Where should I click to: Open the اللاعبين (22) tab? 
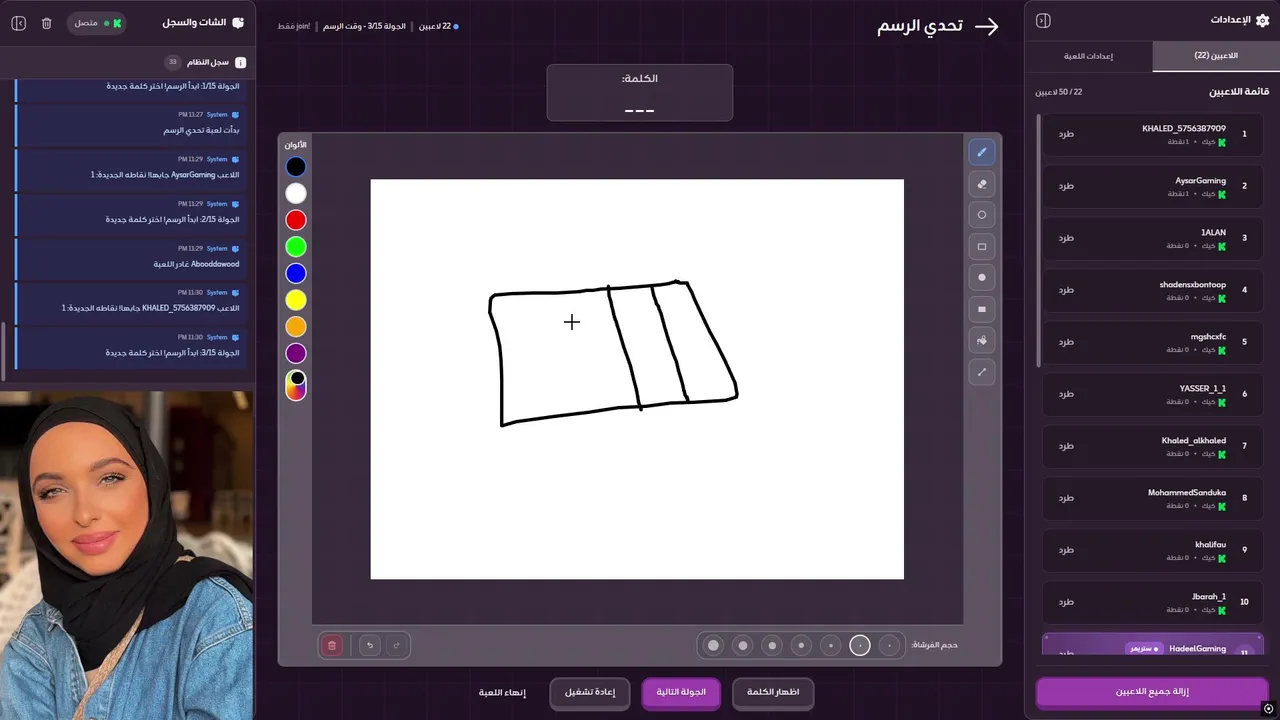tap(1216, 56)
